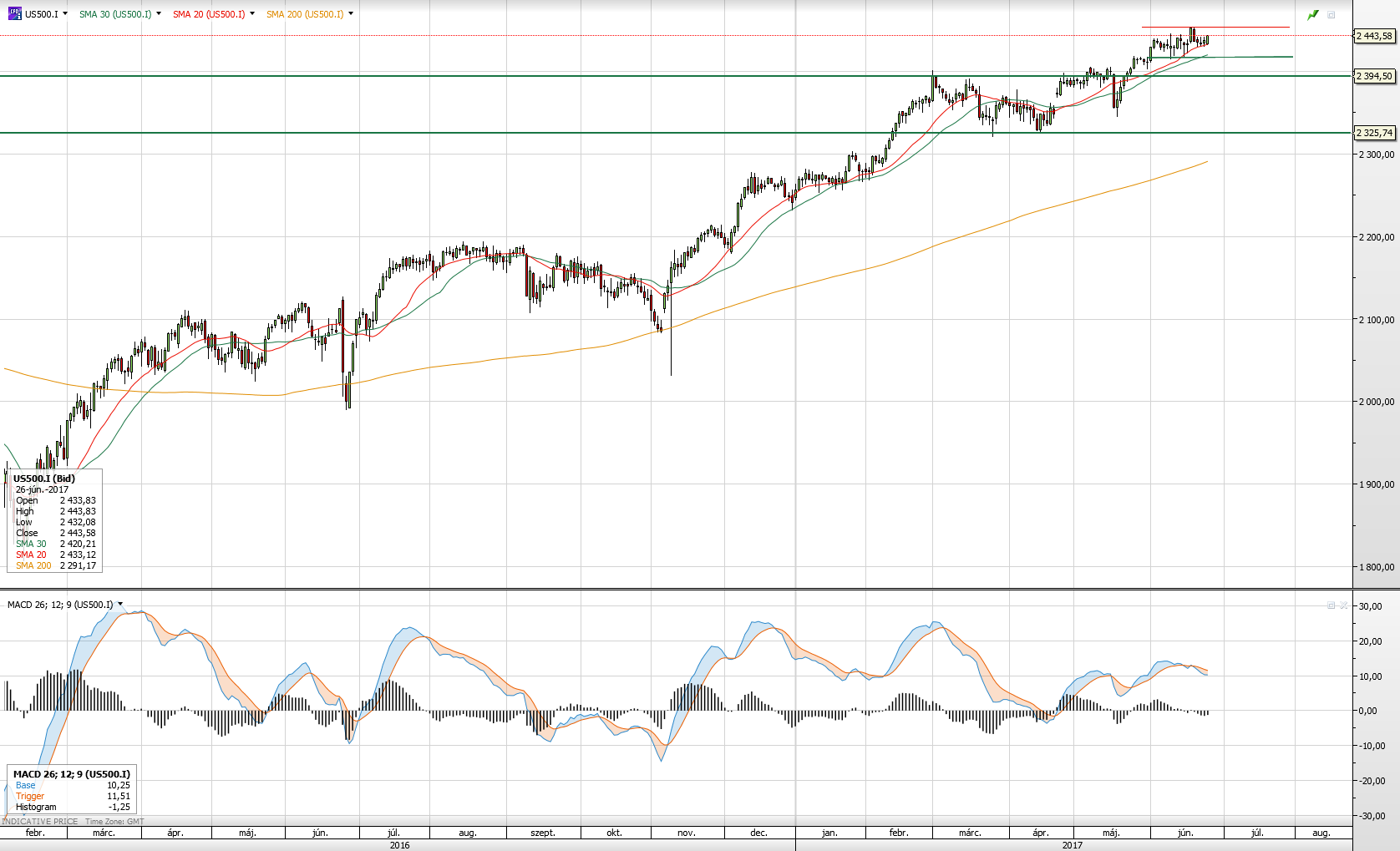Select the 2 394,50 horizontal line price label
This screenshot has height=851, width=1400.
coord(1374,76)
